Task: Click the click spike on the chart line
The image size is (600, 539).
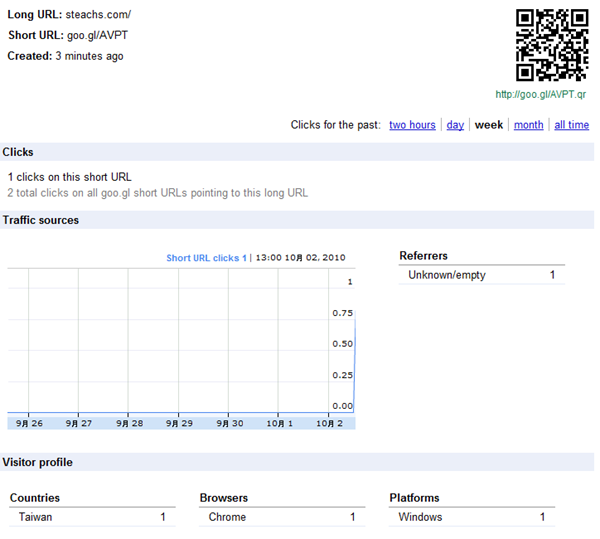Action: 354,363
